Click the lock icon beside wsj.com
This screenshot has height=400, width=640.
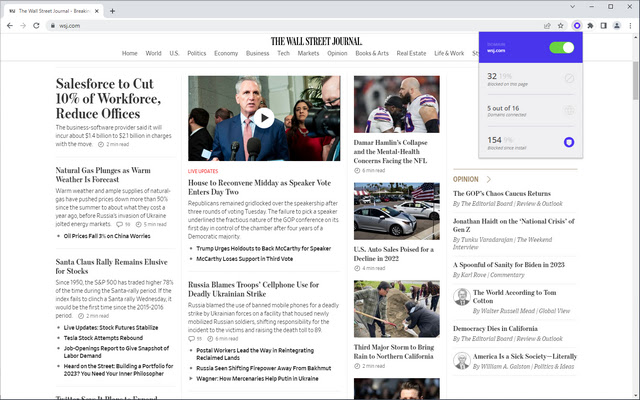pos(53,26)
